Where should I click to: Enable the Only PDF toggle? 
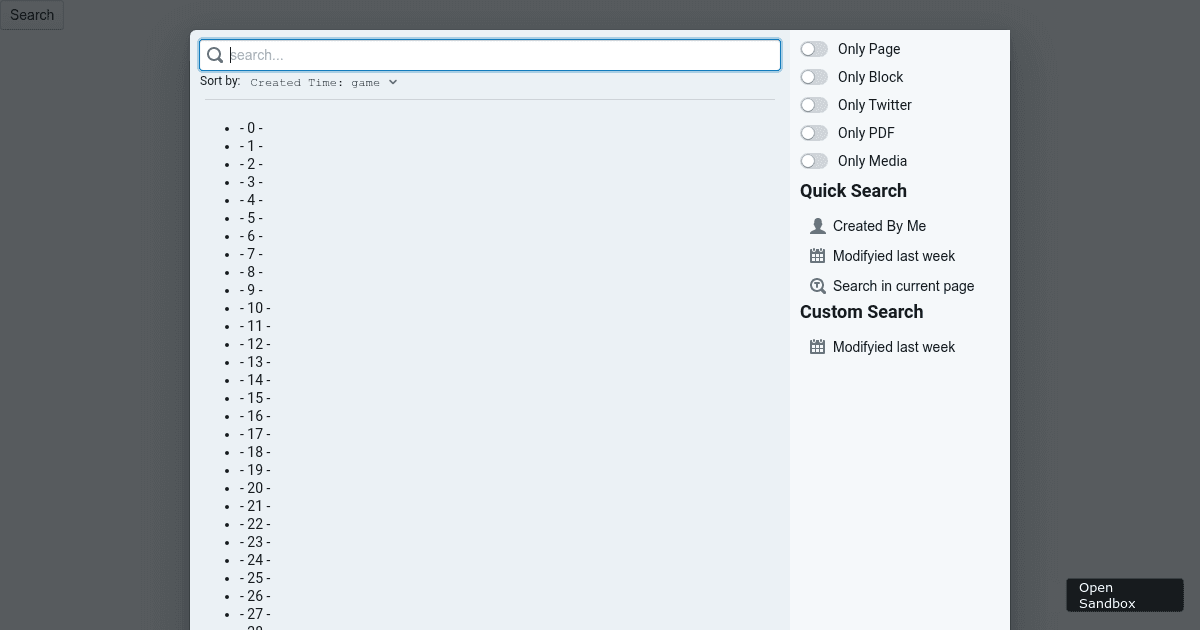point(814,132)
